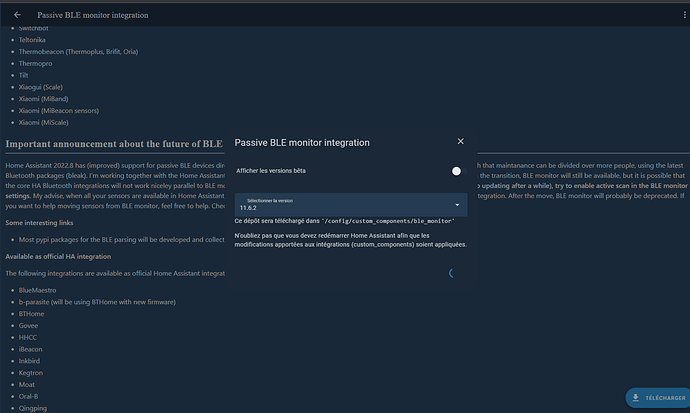This screenshot has width=690, height=413.
Task: Click 'Thermobeacon (Thermoplus, Brifit, Oria)' entry
Action: pyautogui.click(x=78, y=51)
